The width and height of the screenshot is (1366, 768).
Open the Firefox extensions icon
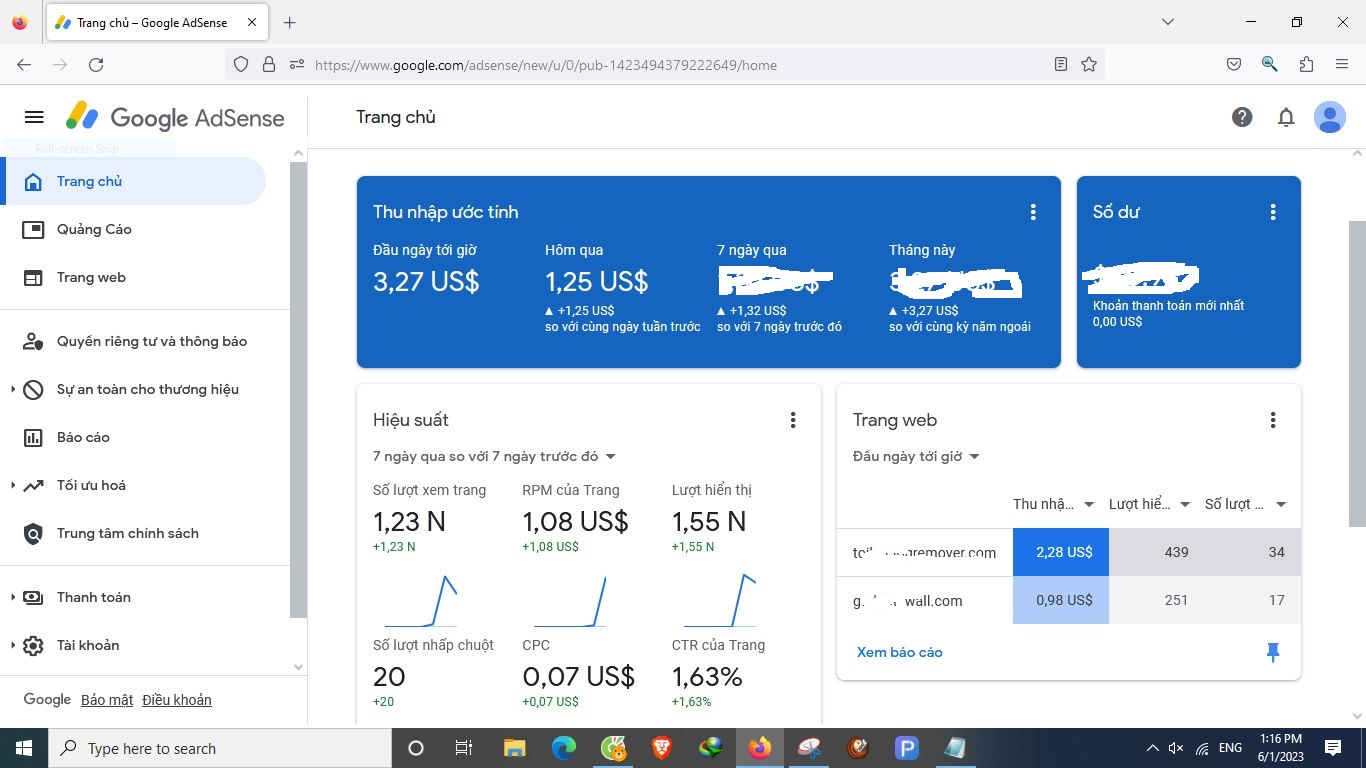[1306, 64]
